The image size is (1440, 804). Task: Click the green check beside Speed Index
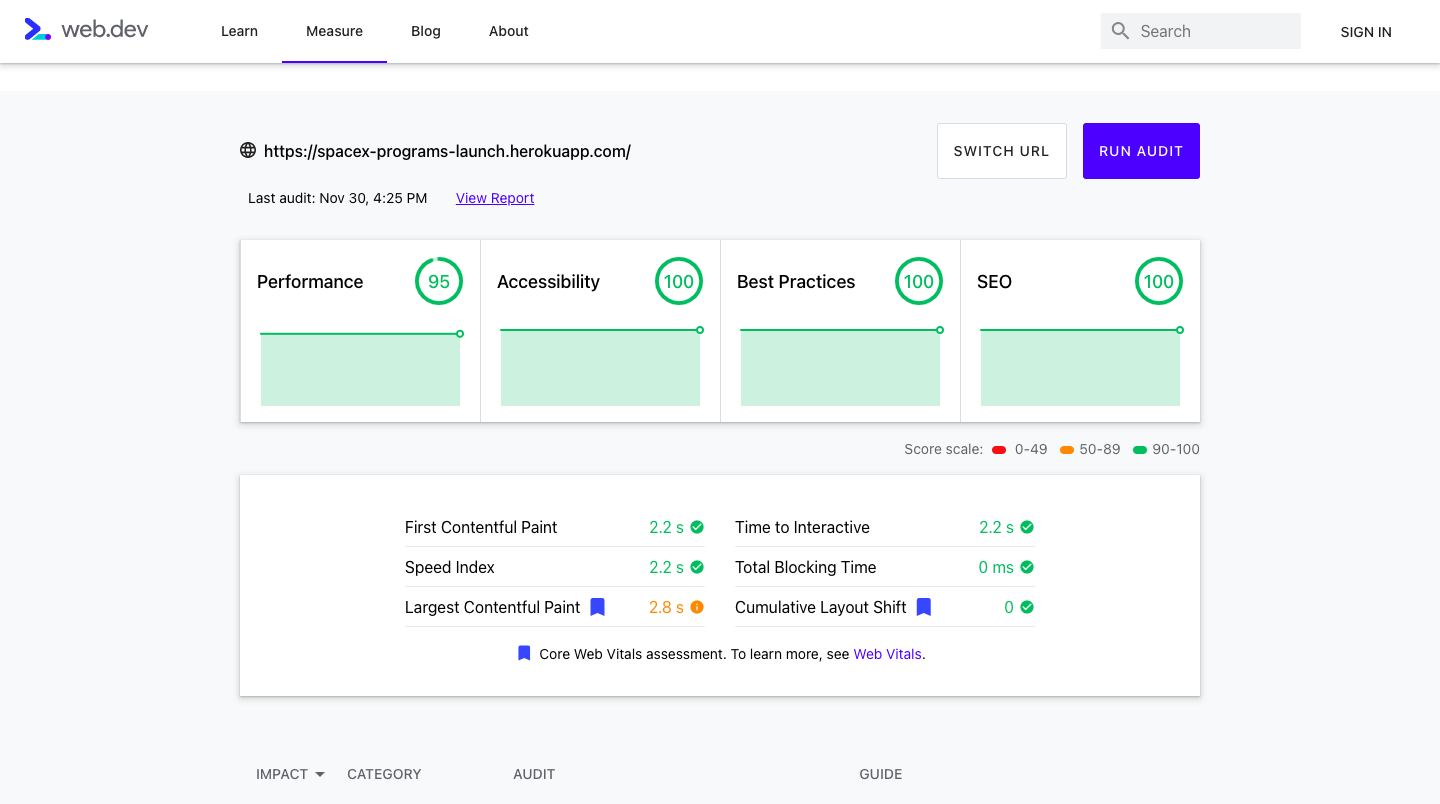tap(697, 567)
